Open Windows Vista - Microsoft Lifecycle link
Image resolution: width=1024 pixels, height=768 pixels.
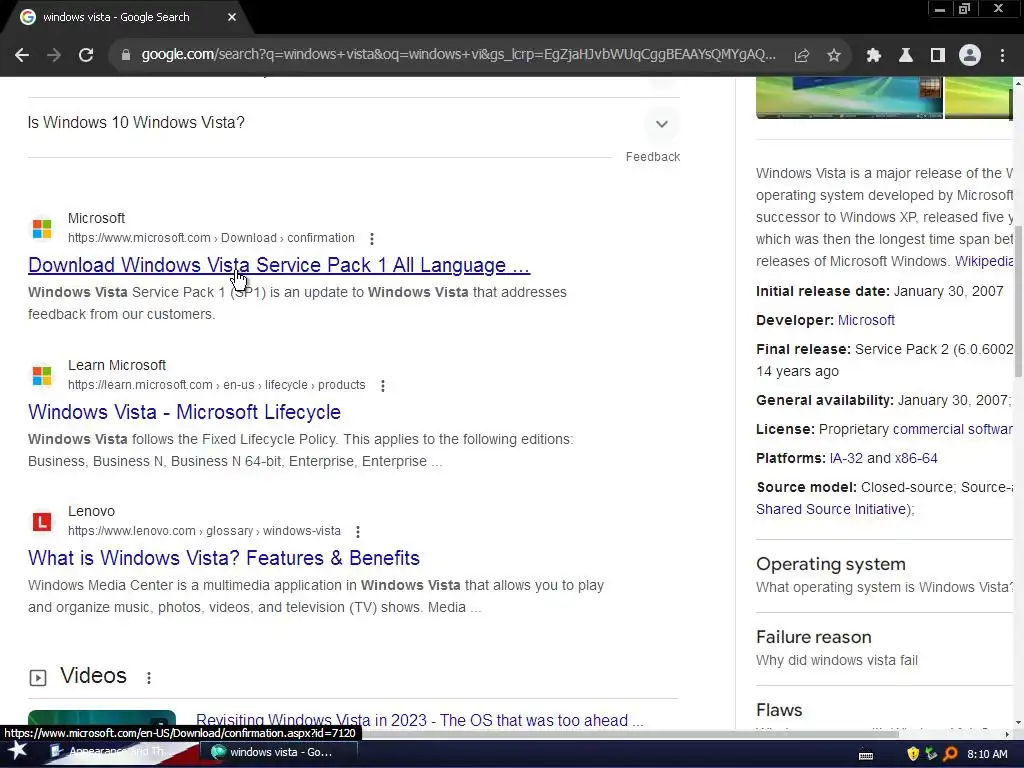[184, 412]
